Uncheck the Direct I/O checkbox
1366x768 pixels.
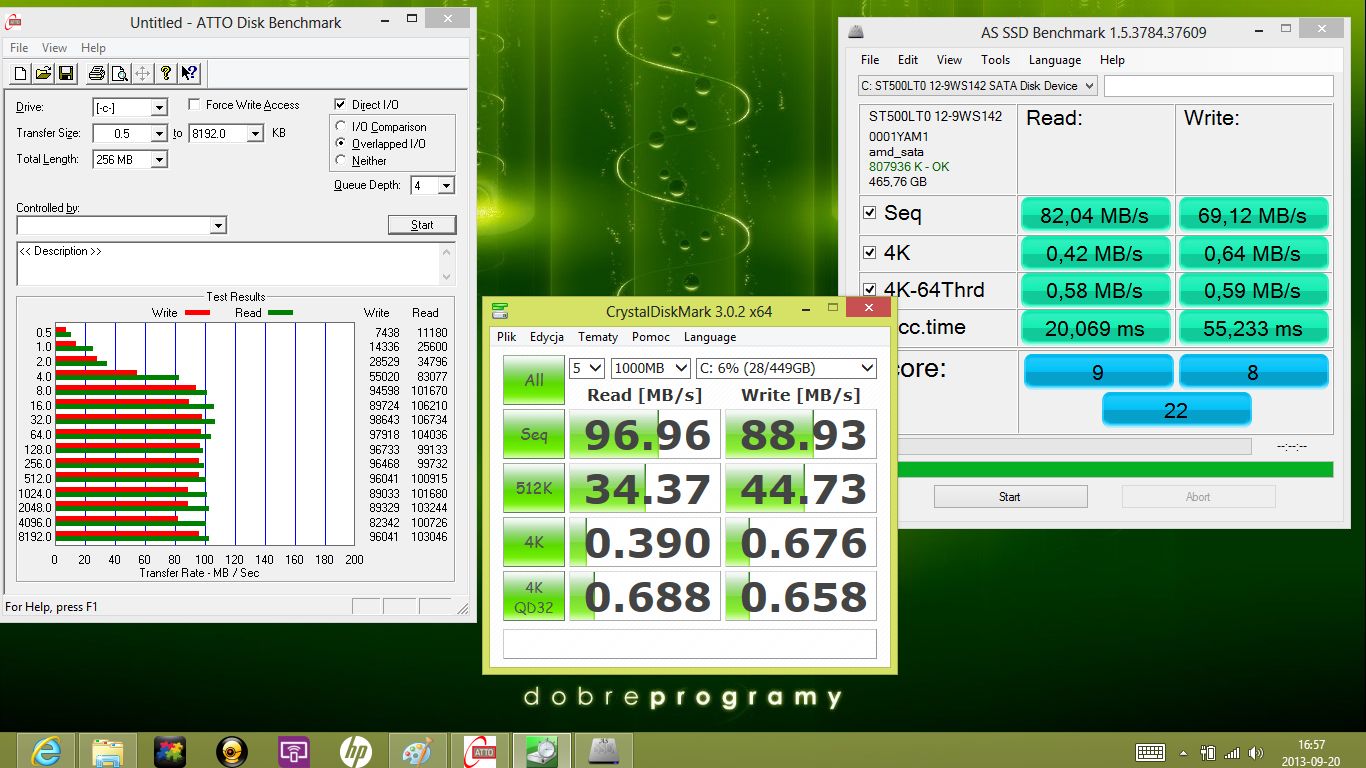[340, 105]
